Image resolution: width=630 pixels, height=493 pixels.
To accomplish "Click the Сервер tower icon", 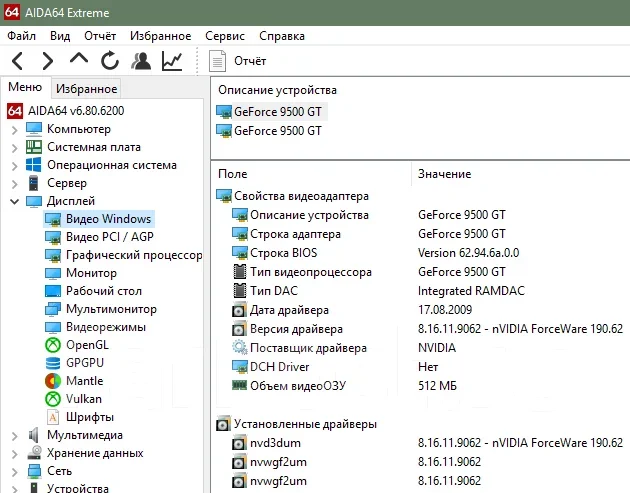I will click(x=34, y=183).
